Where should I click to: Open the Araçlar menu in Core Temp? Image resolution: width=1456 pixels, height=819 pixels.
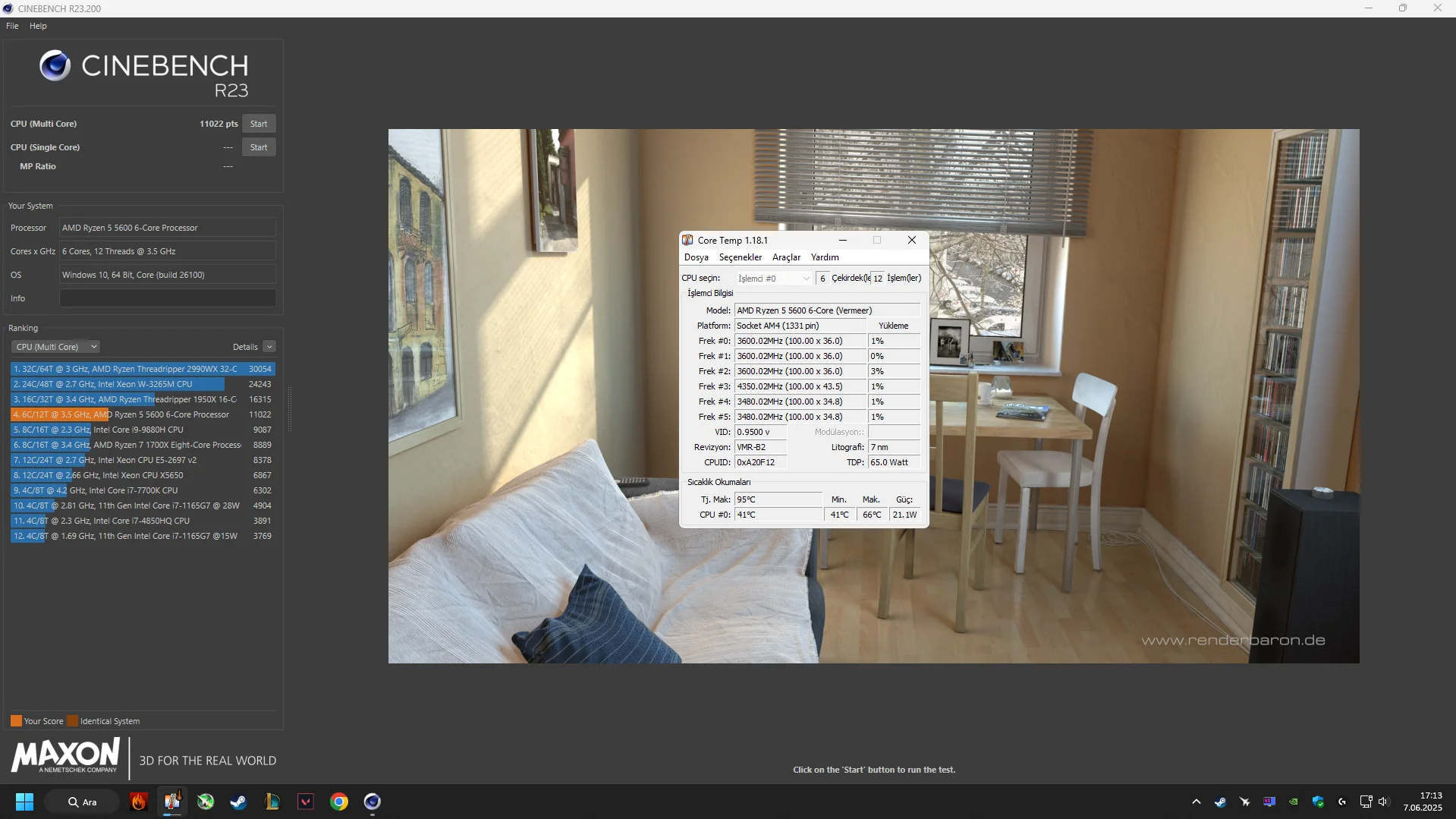(786, 257)
